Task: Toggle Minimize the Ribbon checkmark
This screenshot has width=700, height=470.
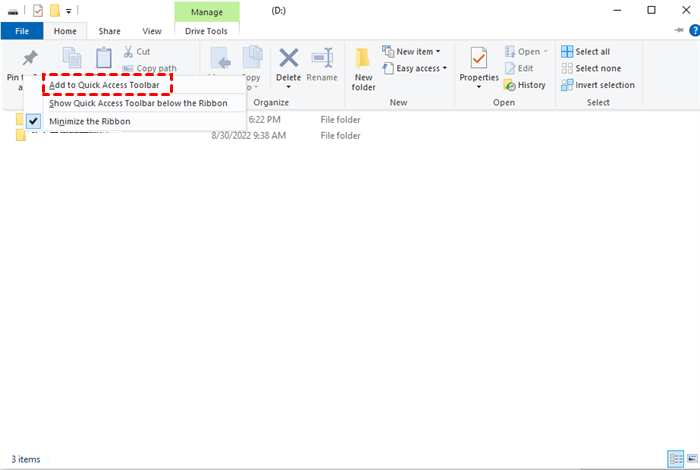Action: coord(33,121)
